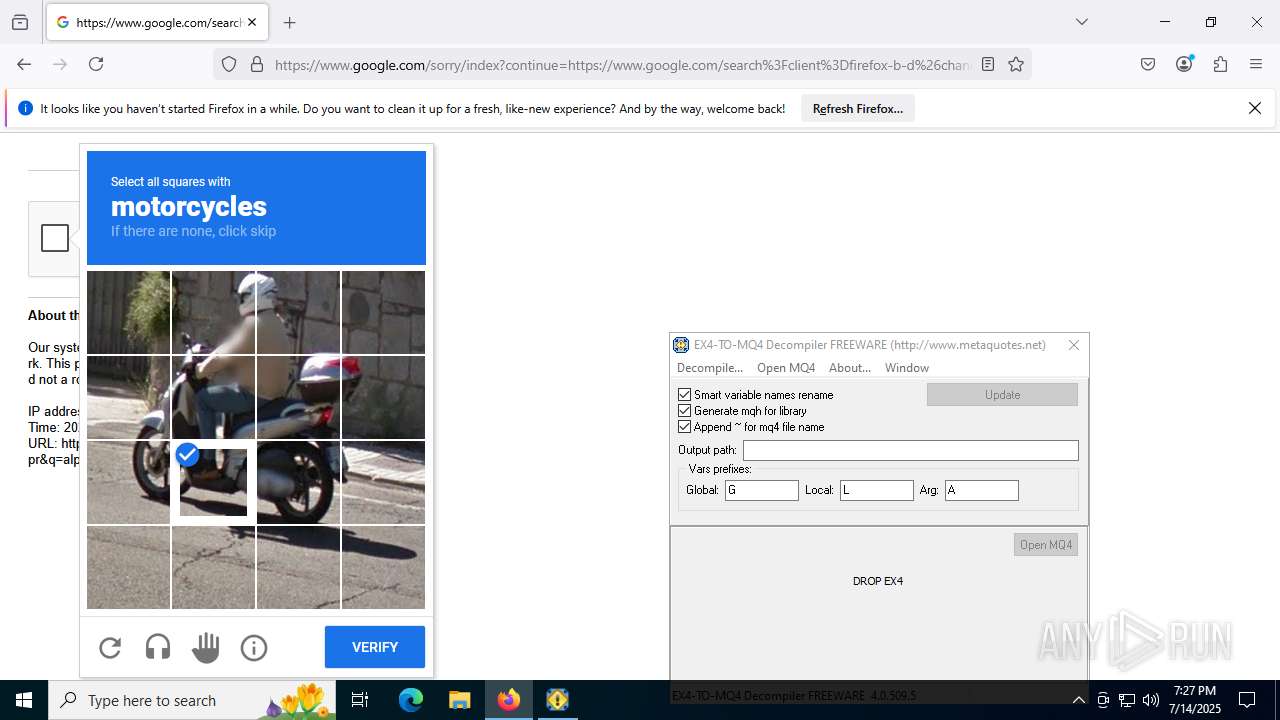Open the network tray icon
Screen dimensions: 1280x720
click(1127, 700)
